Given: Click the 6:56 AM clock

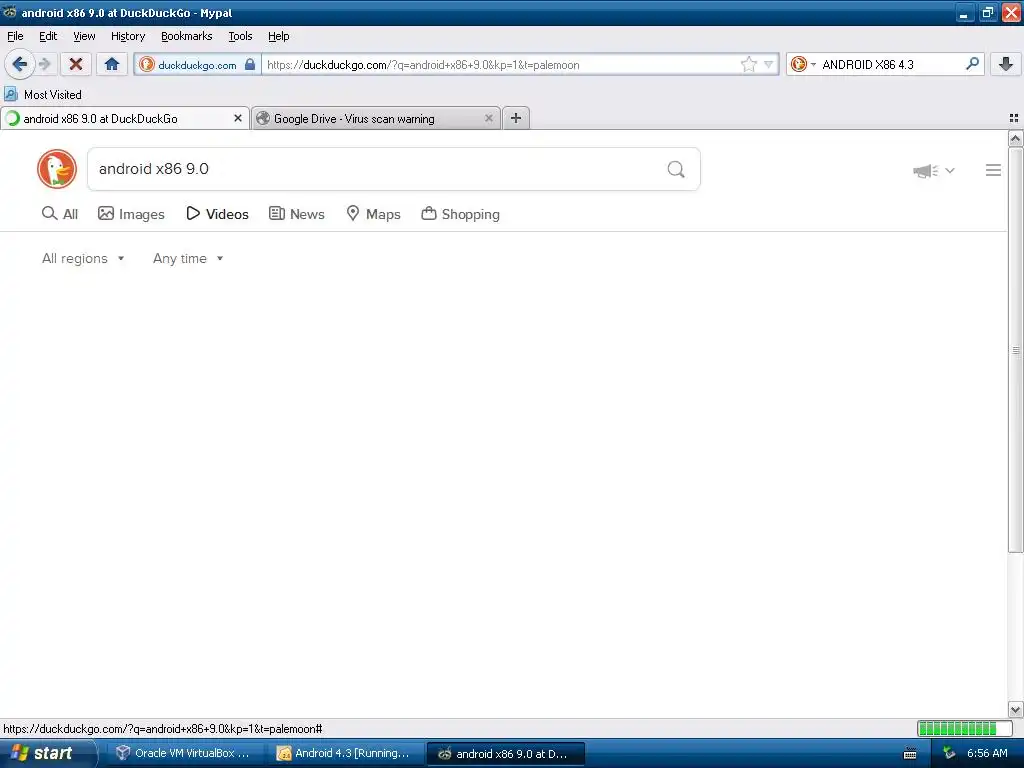Looking at the screenshot, I should pos(987,754).
